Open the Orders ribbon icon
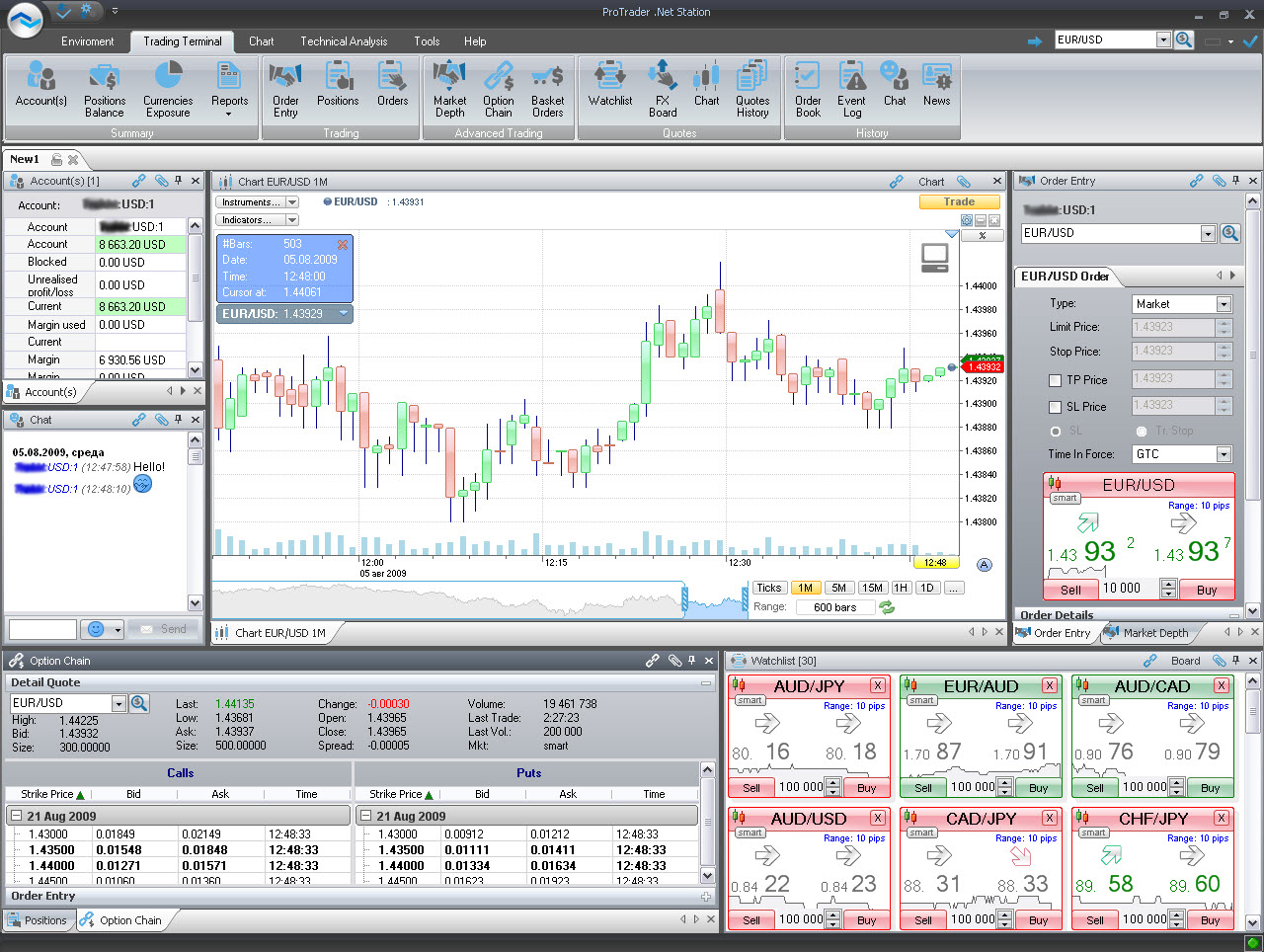Image resolution: width=1264 pixels, height=952 pixels. point(392,85)
